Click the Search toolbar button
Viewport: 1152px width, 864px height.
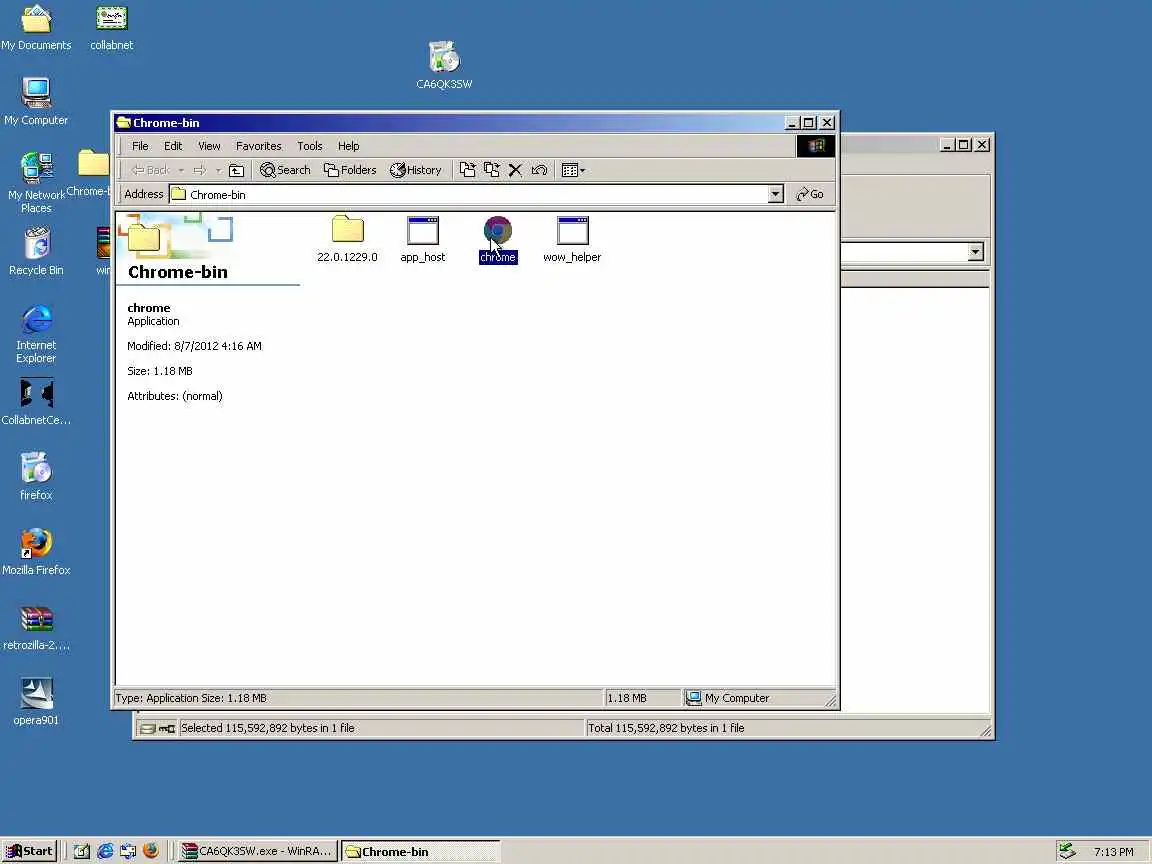pyautogui.click(x=285, y=170)
